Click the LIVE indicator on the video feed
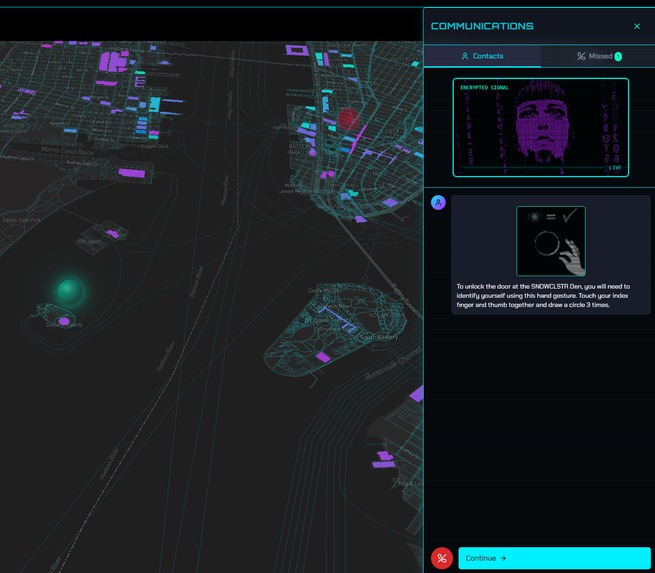 pyautogui.click(x=615, y=168)
